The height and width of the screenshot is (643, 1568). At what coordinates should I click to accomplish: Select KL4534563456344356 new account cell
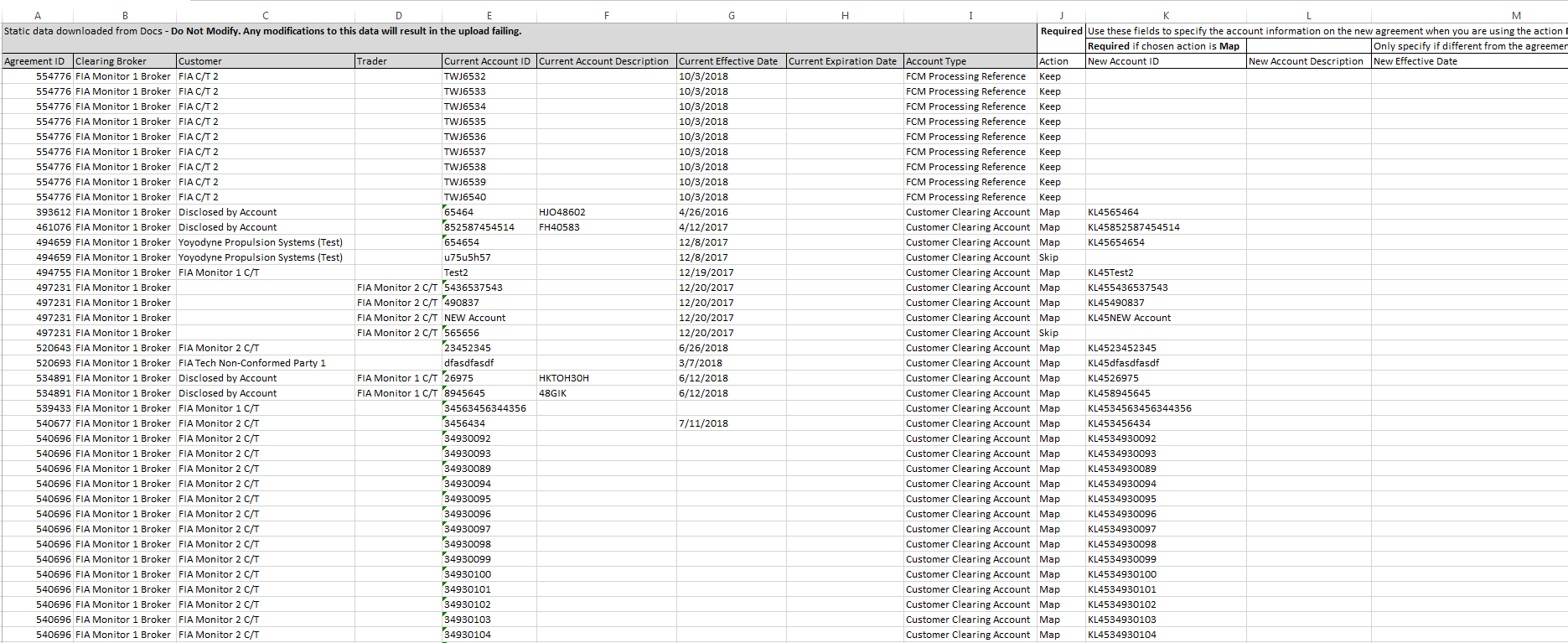point(1166,408)
